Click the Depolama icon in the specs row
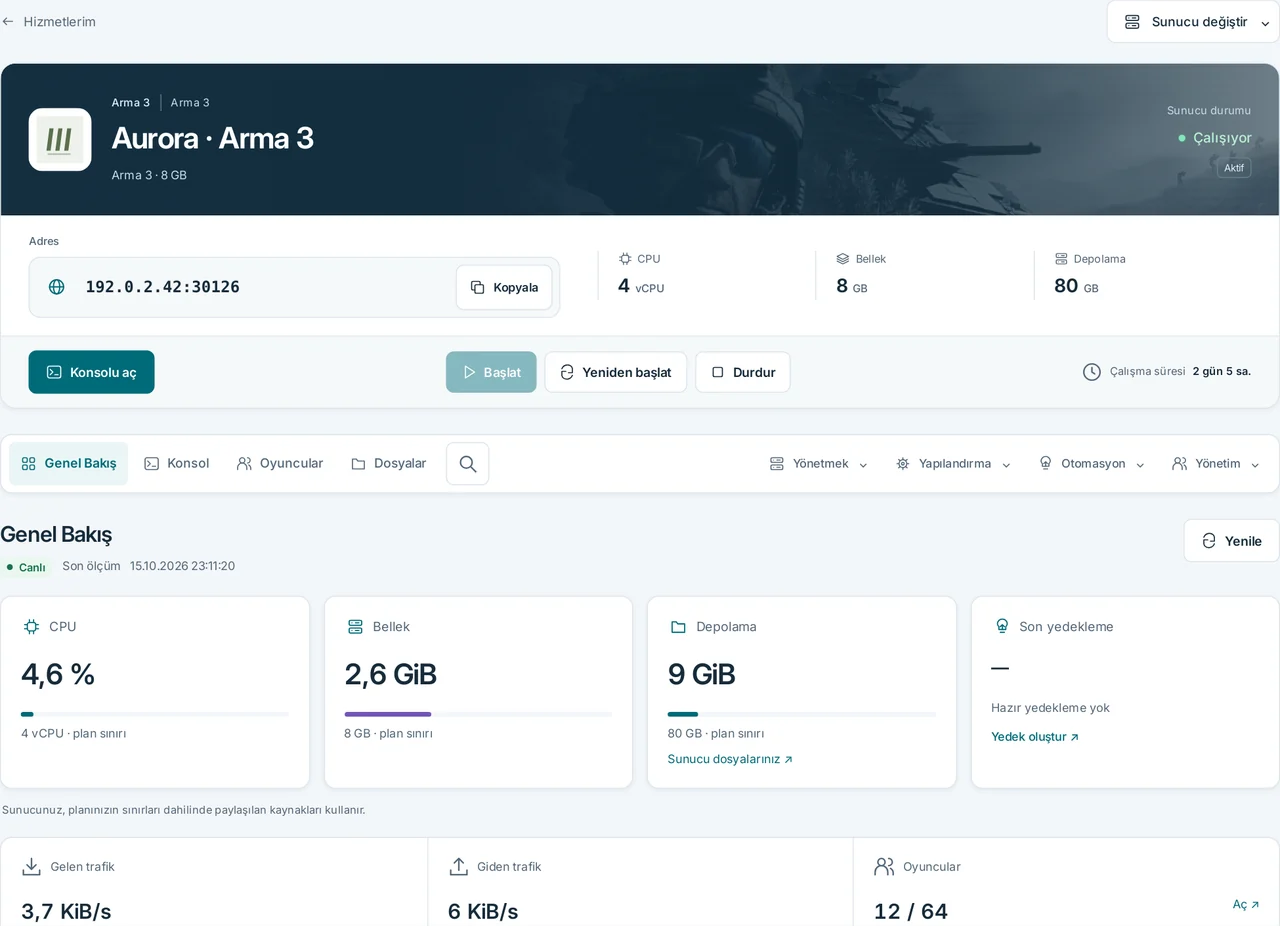The width and height of the screenshot is (1280, 926). click(1061, 258)
